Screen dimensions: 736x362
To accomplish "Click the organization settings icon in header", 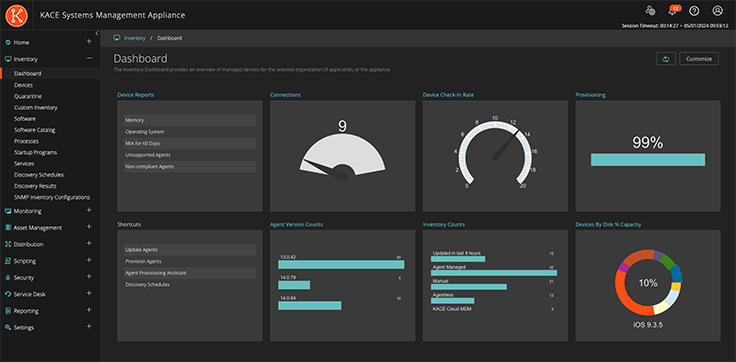I will click(x=650, y=11).
